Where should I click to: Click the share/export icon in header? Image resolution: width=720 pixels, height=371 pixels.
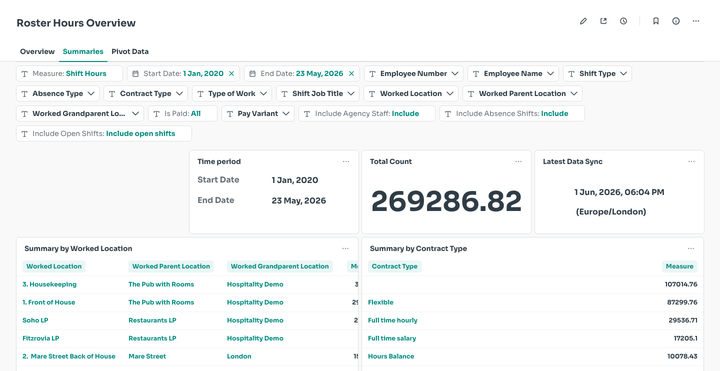pyautogui.click(x=603, y=21)
